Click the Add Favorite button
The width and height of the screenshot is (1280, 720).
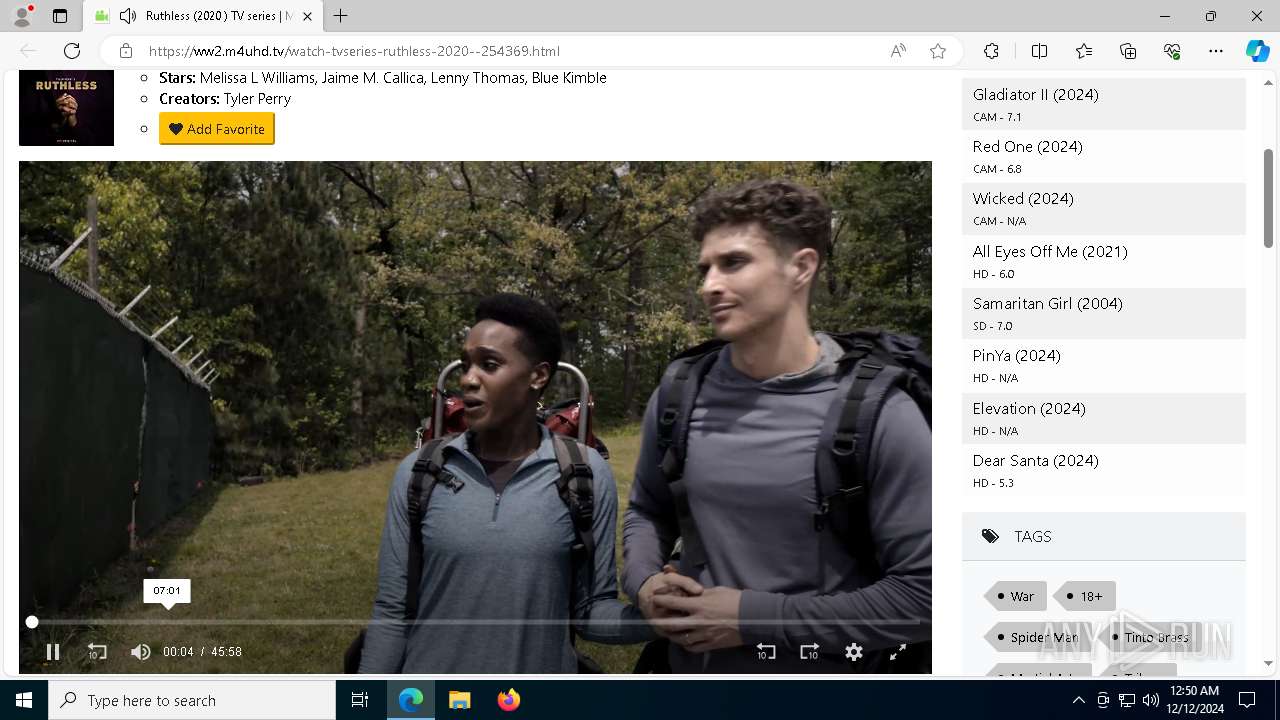click(x=217, y=129)
